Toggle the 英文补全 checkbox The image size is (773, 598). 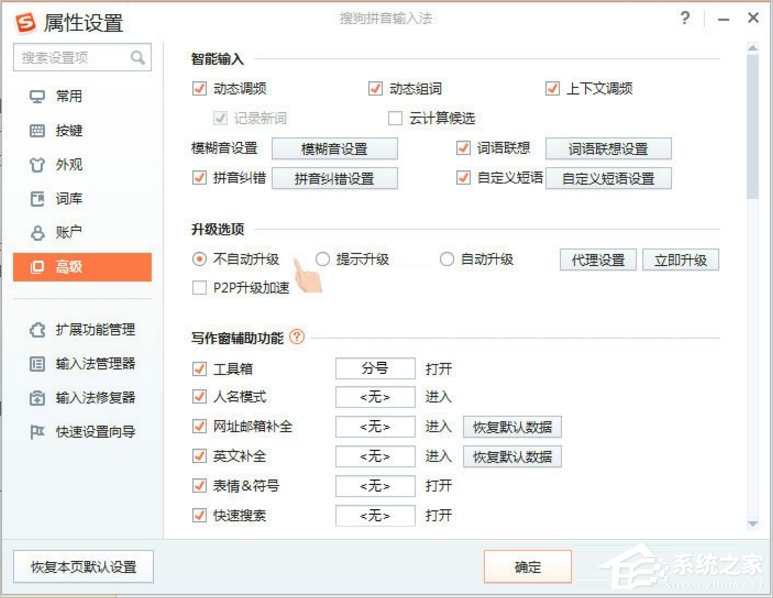tap(199, 456)
